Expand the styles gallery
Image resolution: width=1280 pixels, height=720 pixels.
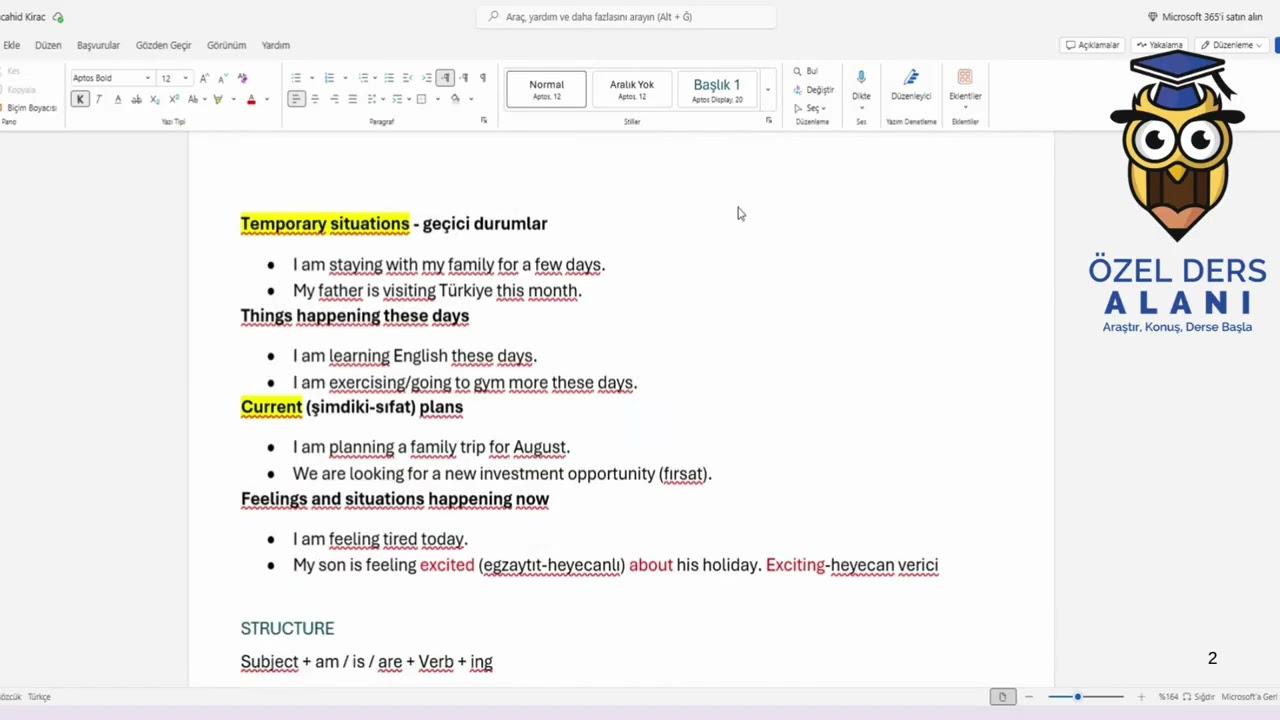[x=768, y=90]
